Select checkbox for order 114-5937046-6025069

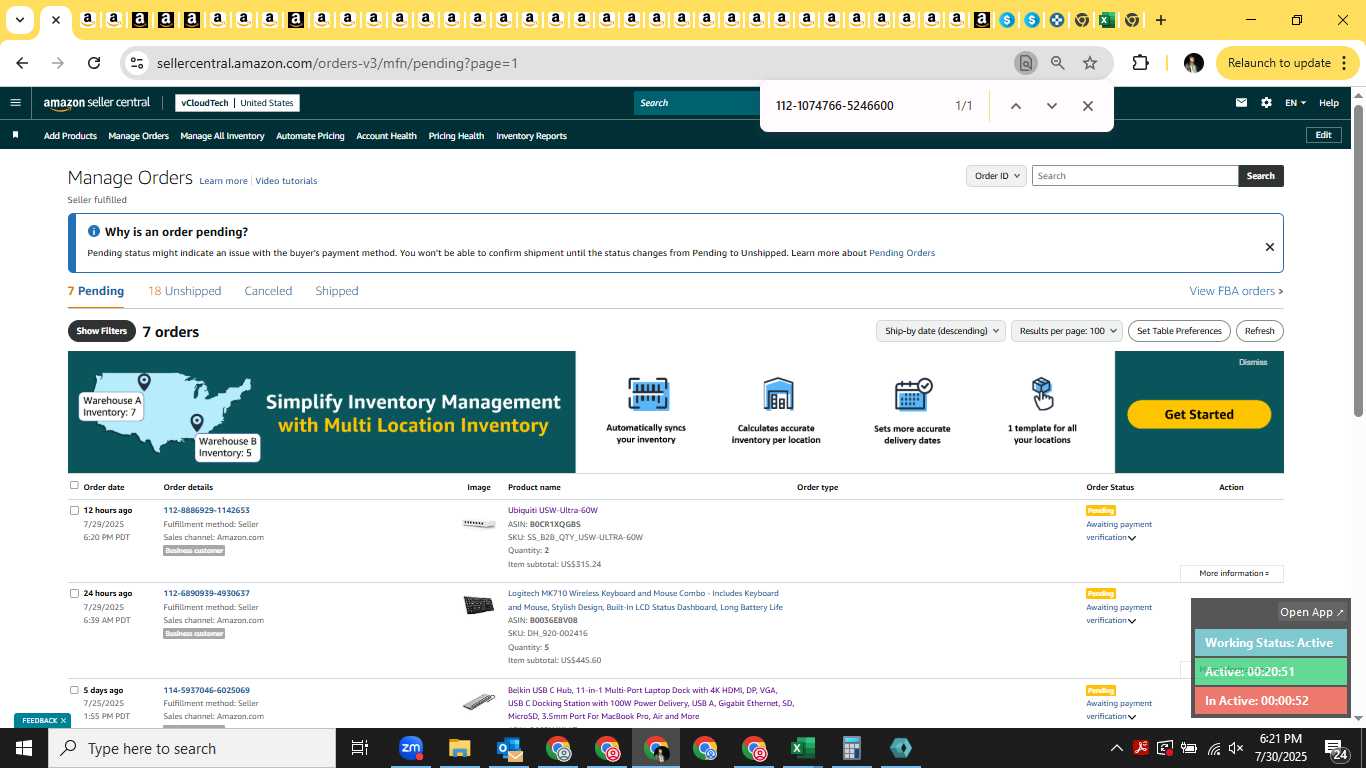tap(74, 690)
